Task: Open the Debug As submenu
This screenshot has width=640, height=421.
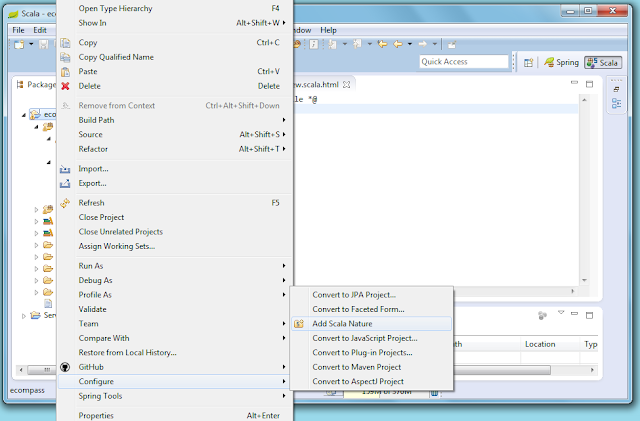Action: (176, 281)
